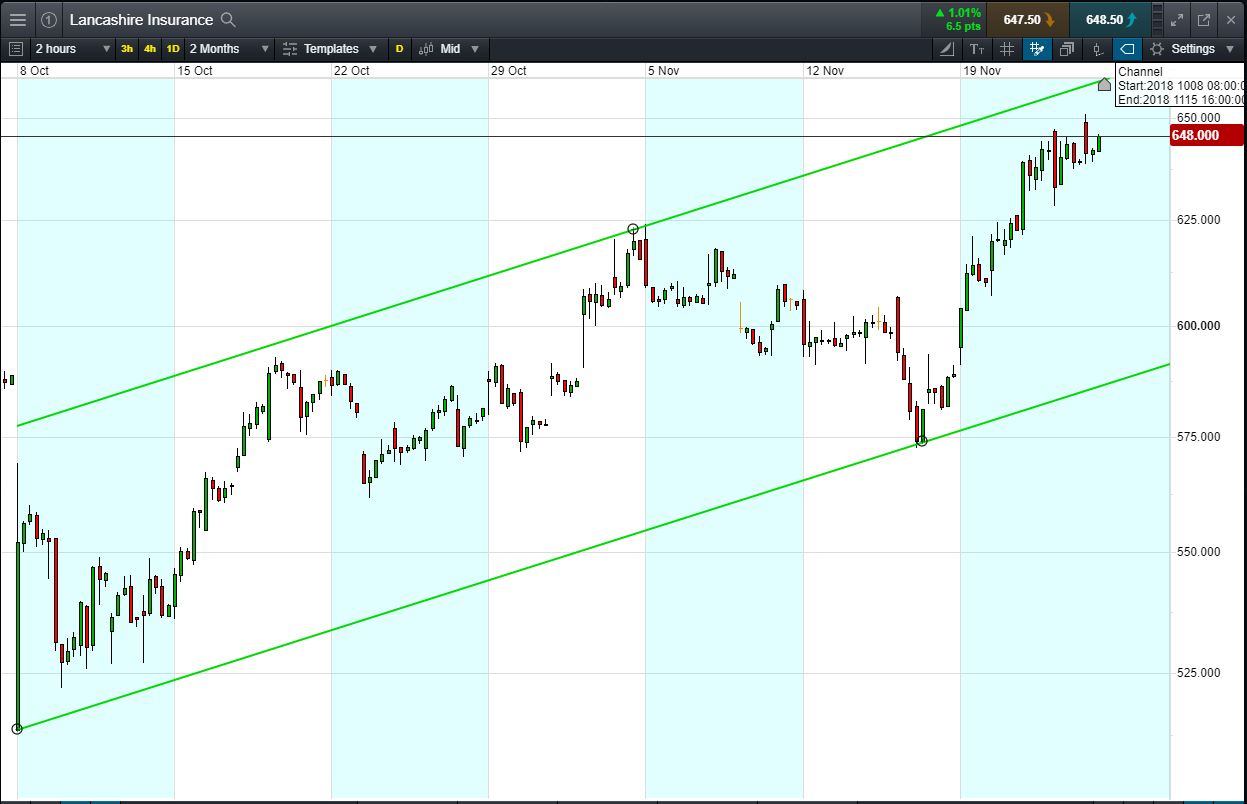
Task: Click the stacked layout selector bars
Action: (1158, 19)
